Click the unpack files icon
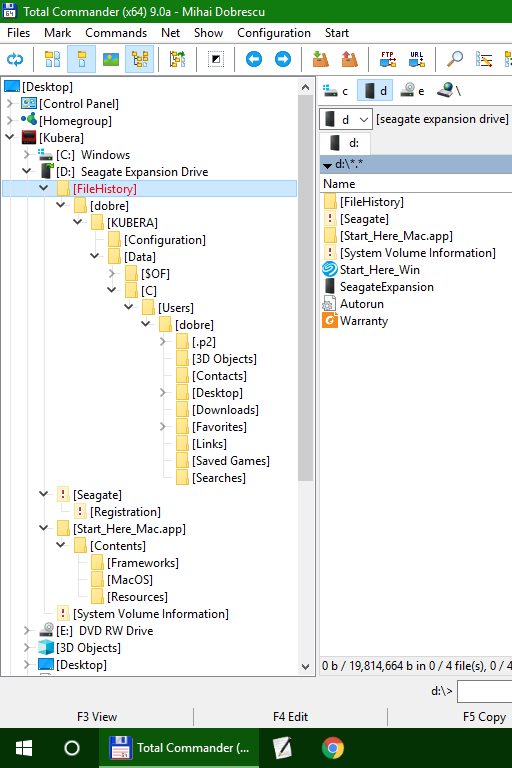The height and width of the screenshot is (768, 512). point(349,59)
